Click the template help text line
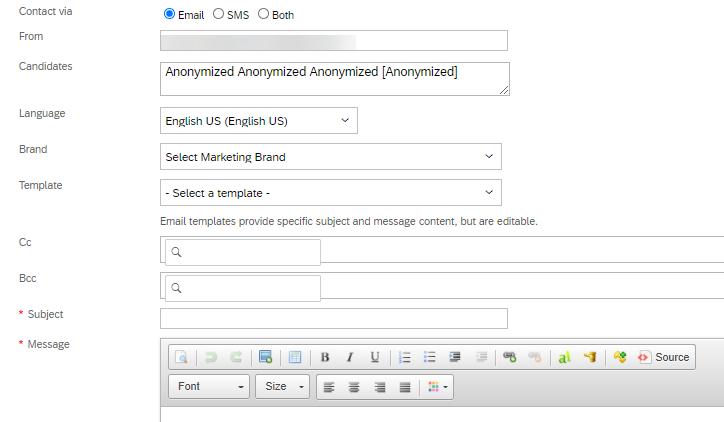Image resolution: width=724 pixels, height=422 pixels. pos(349,222)
